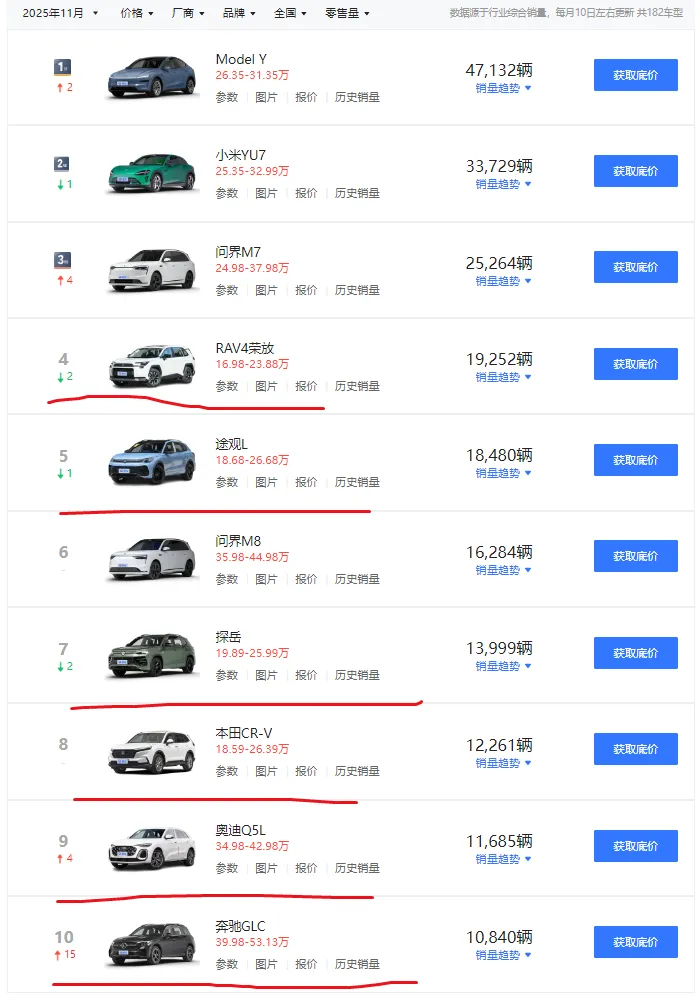
Task: View 图片 link for 本田CR-V
Action: tap(266, 771)
